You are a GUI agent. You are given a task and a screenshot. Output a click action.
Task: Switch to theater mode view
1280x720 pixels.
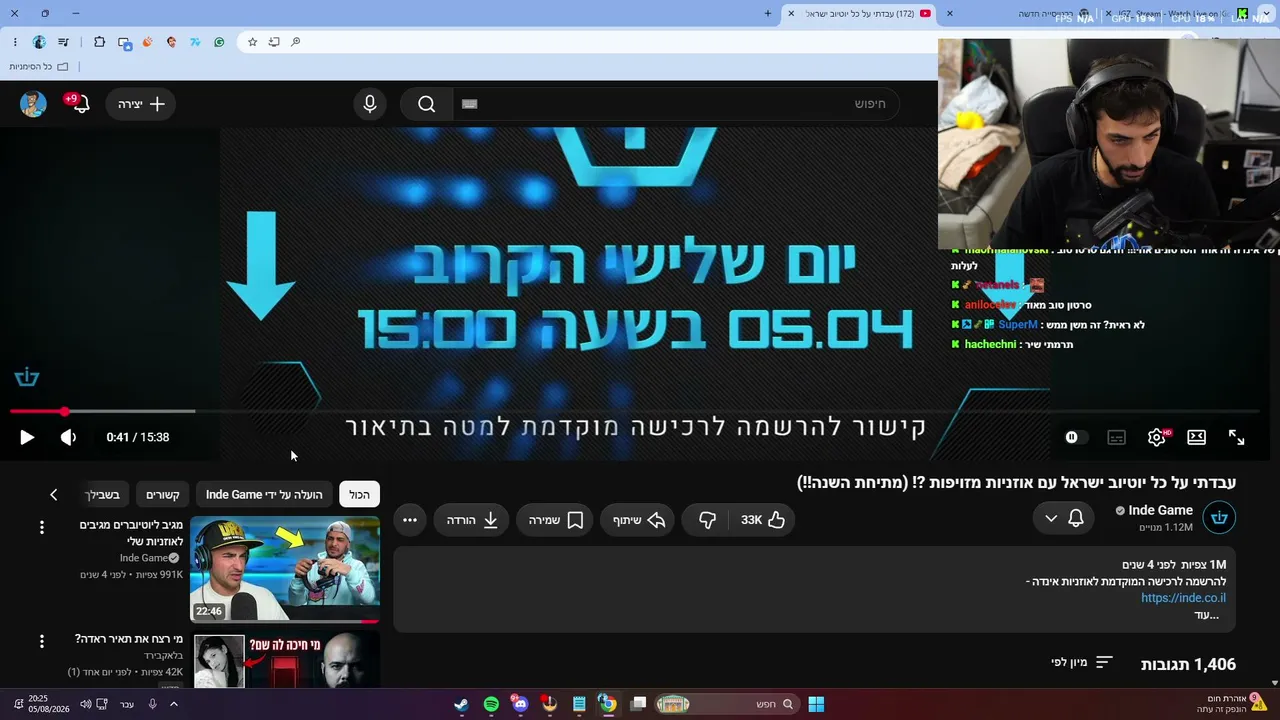point(1196,437)
